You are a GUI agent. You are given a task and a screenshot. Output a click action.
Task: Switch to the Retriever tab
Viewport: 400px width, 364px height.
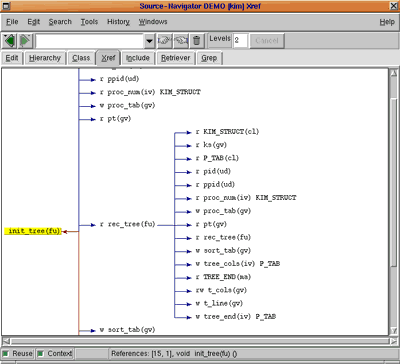click(x=175, y=58)
